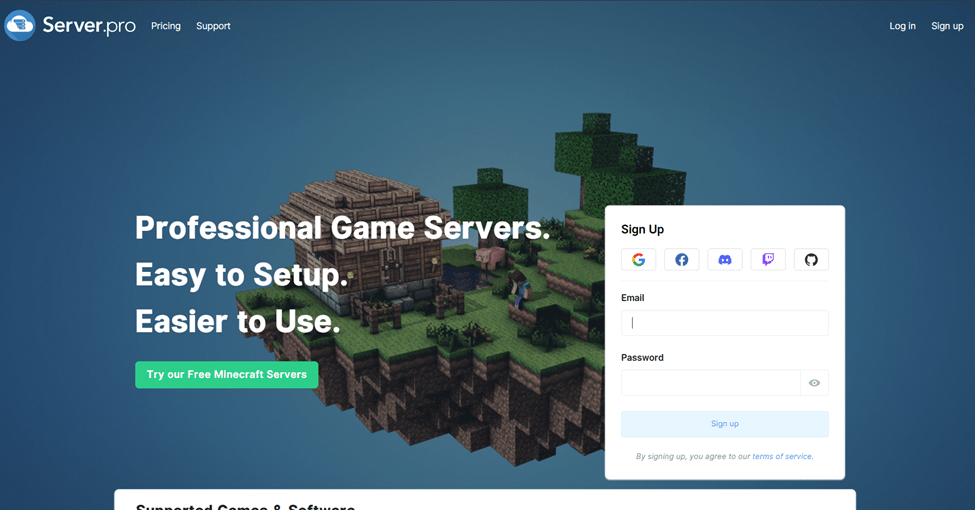The height and width of the screenshot is (510, 975).
Task: Click Log in at top right
Action: [x=902, y=26]
